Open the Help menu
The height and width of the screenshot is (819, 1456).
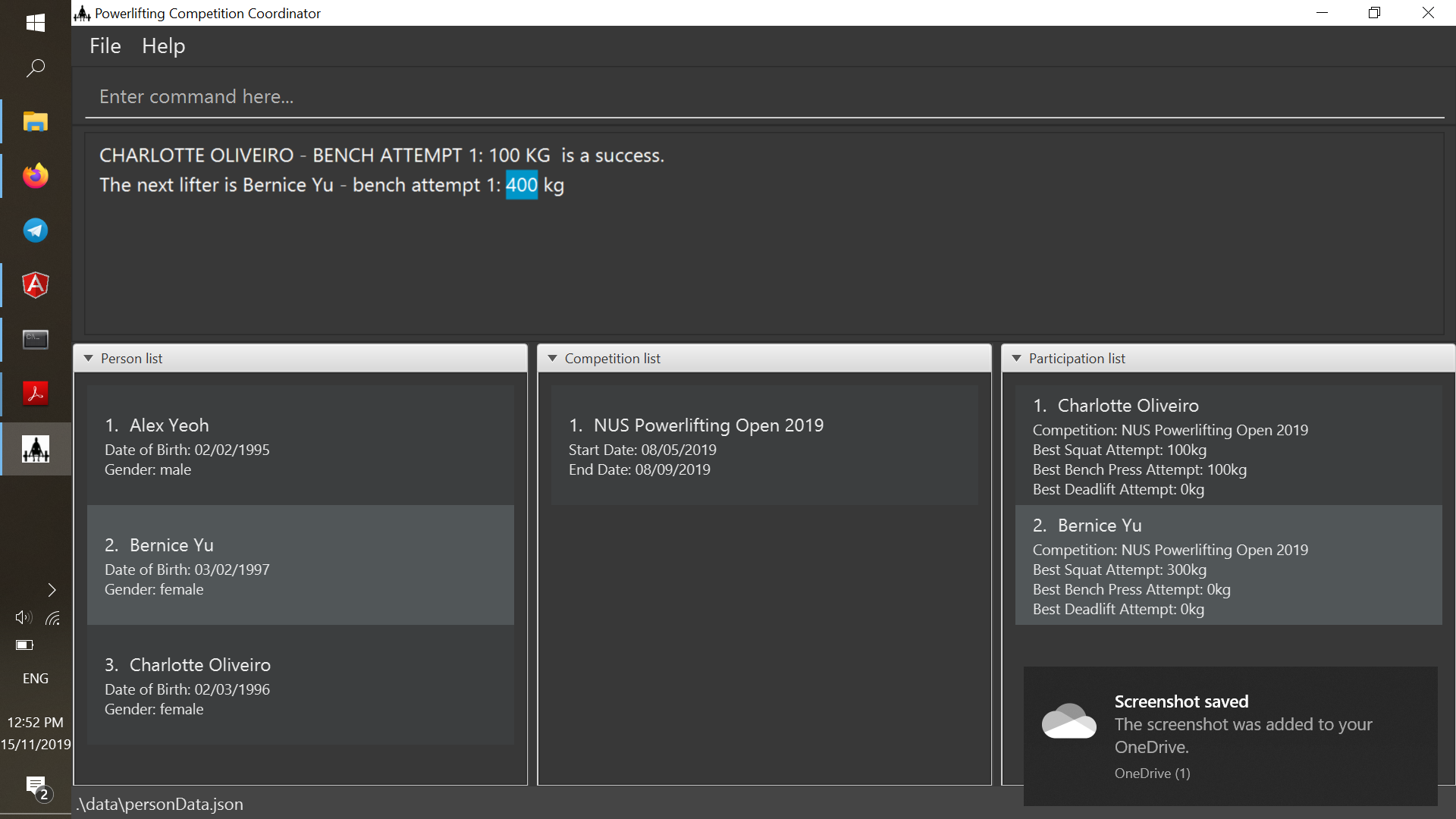pos(163,46)
